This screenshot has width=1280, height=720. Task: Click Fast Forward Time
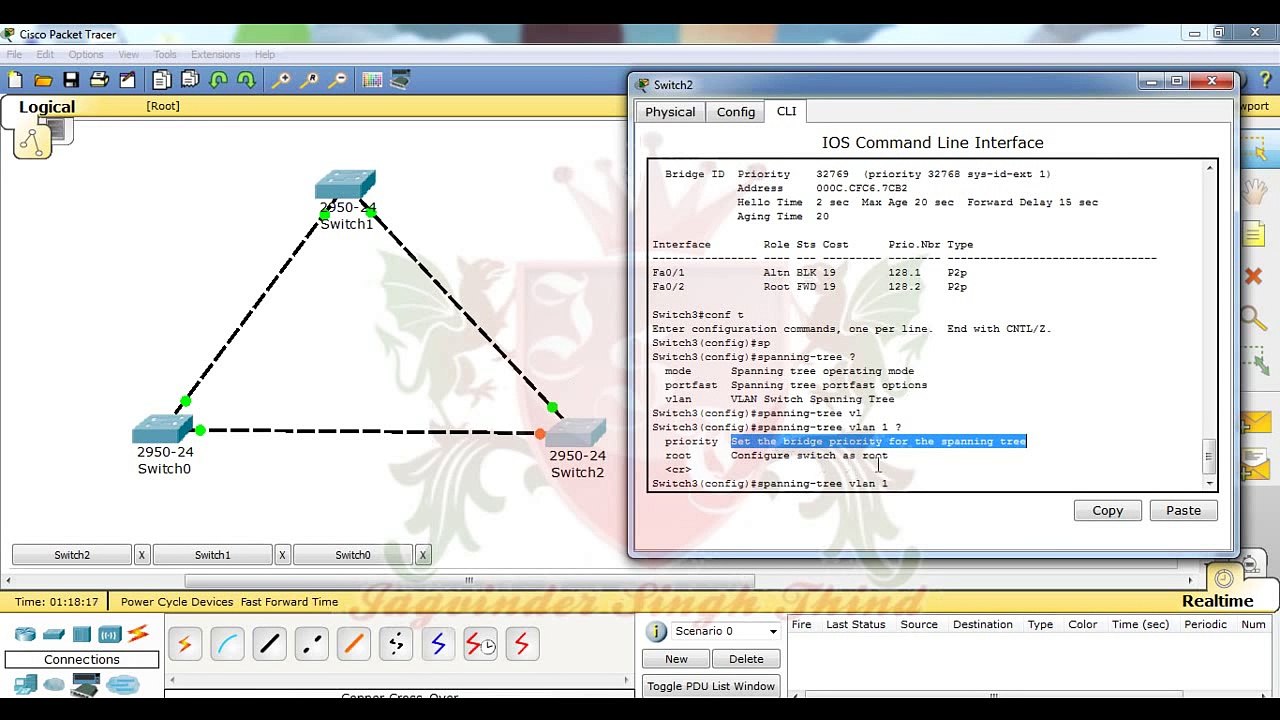tap(289, 602)
